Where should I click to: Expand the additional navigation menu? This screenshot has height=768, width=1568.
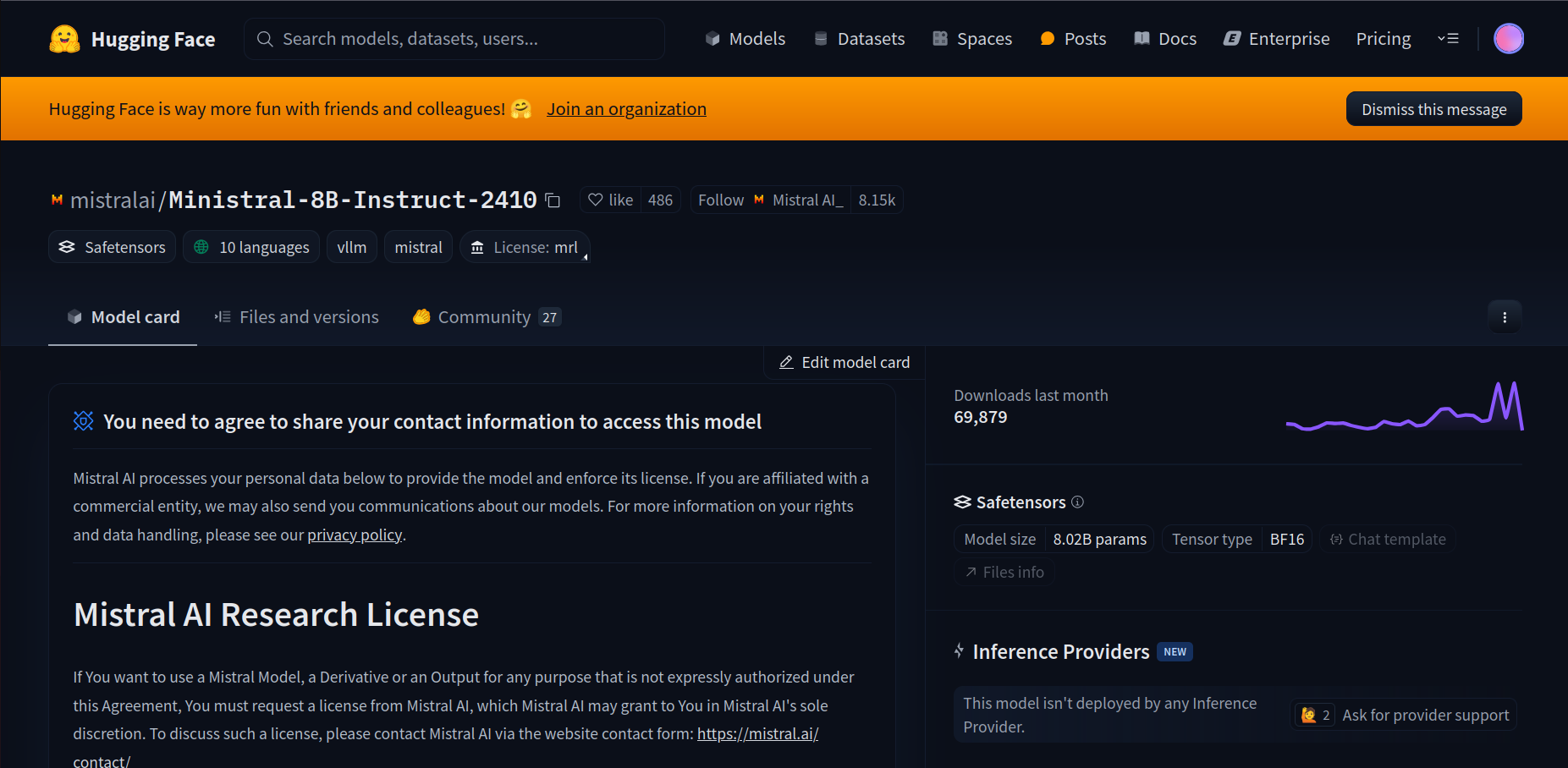[x=1448, y=39]
